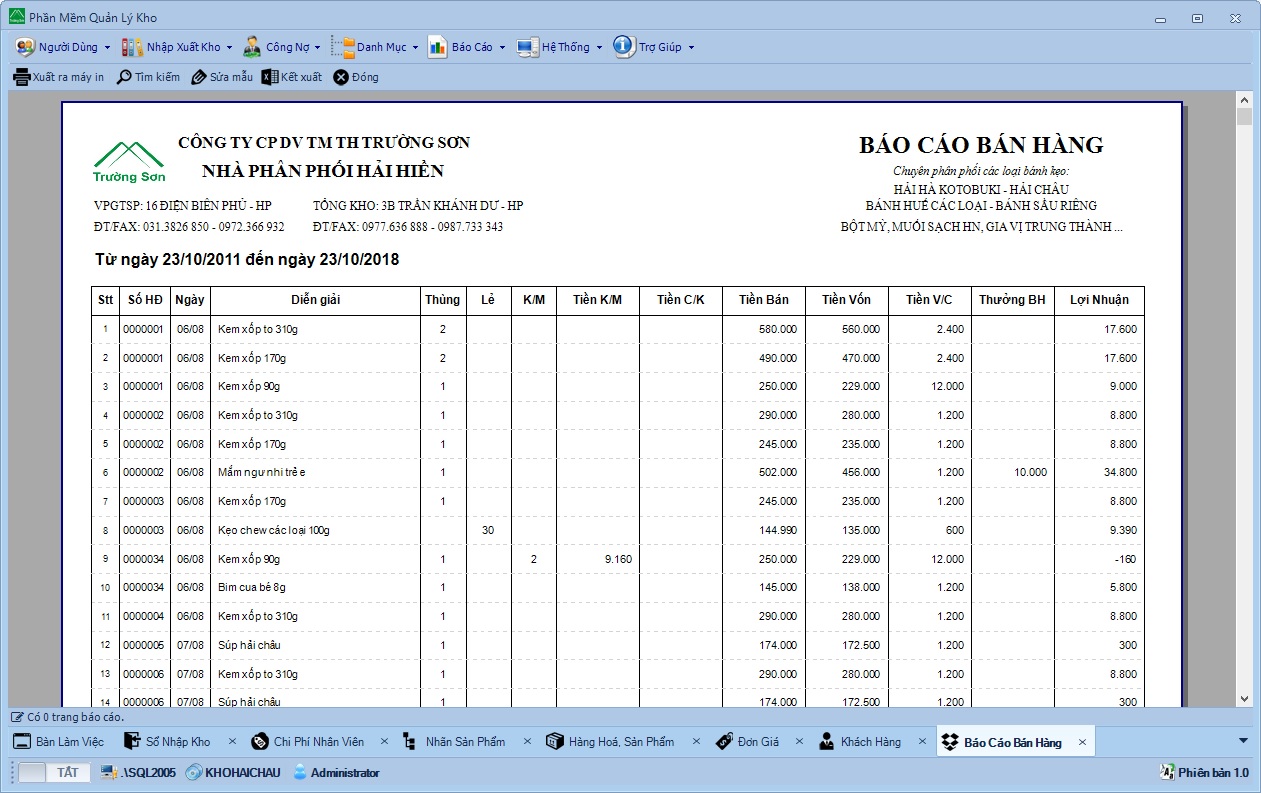Click the Đóng close report icon

pyautogui.click(x=341, y=77)
